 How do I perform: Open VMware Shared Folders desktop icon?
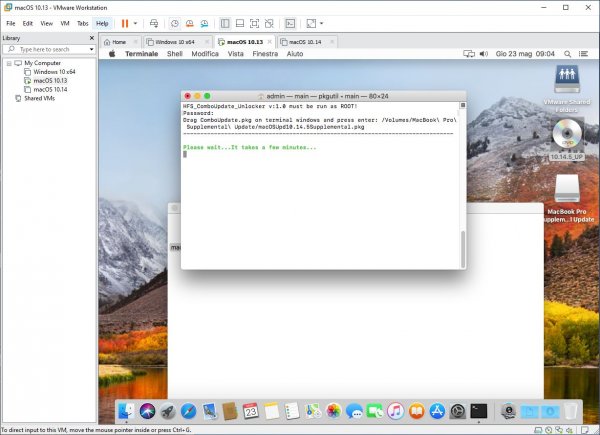click(x=566, y=82)
